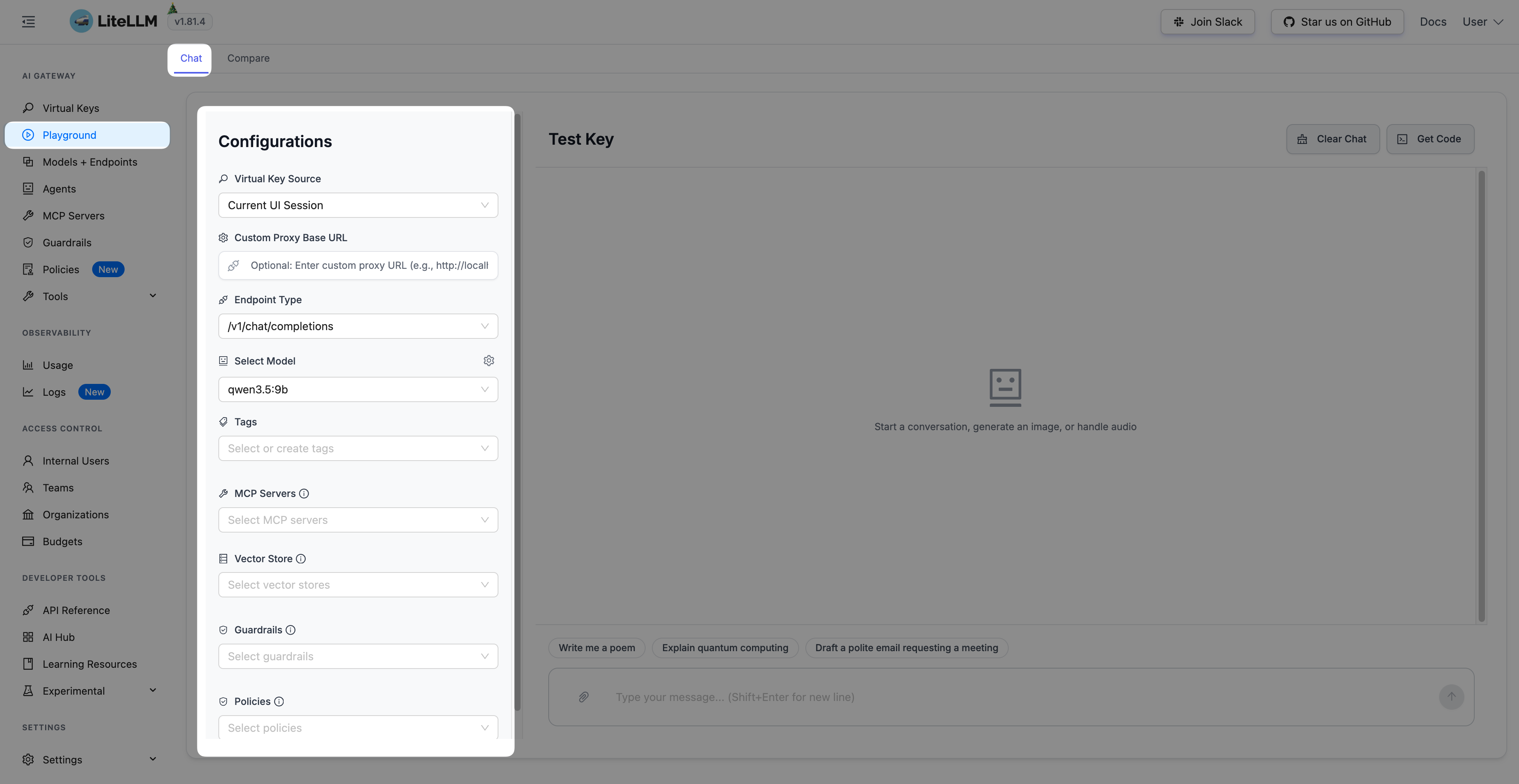
Task: Click the MCP Servers info icon
Action: 304,493
